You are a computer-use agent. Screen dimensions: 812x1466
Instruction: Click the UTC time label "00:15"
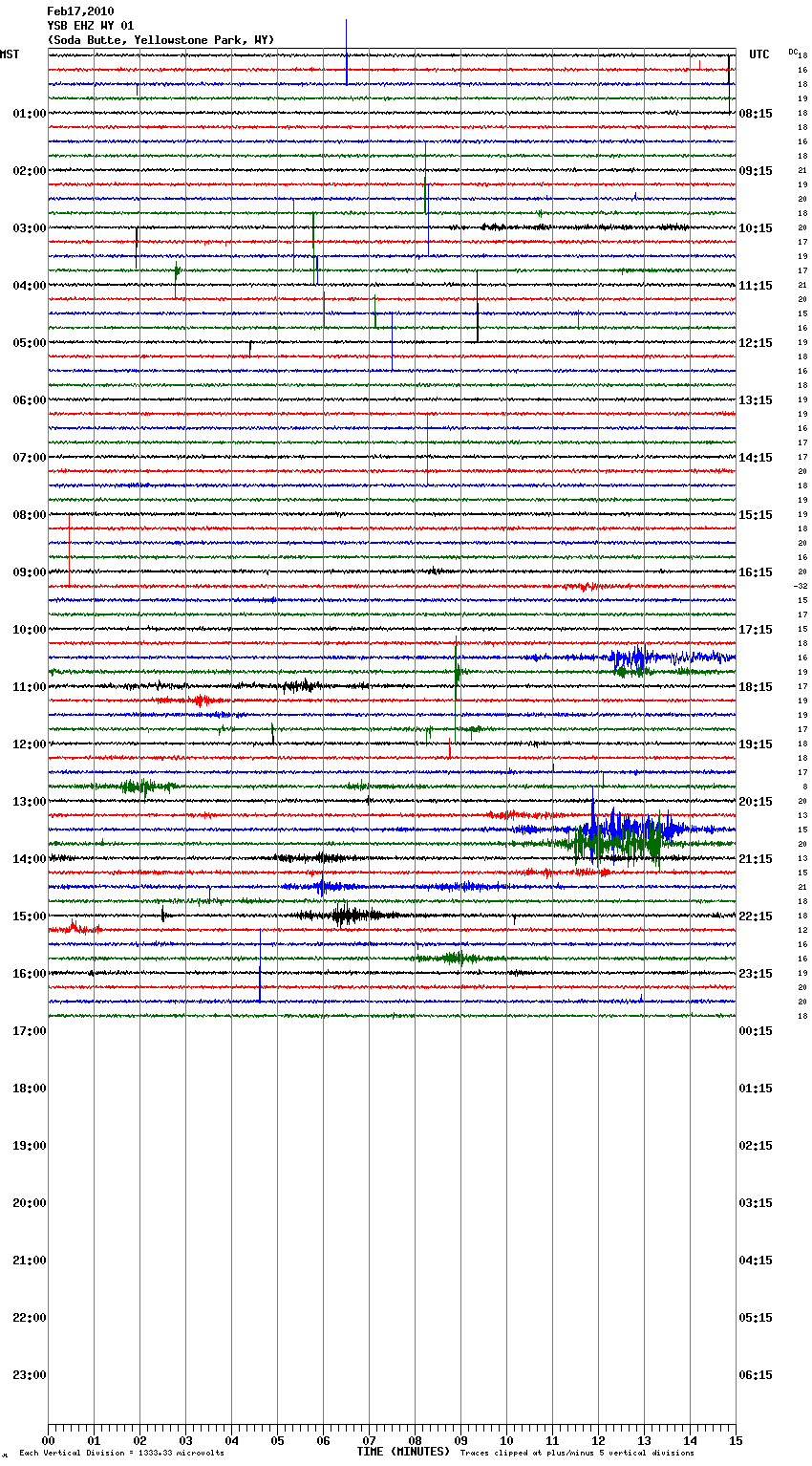click(756, 1031)
